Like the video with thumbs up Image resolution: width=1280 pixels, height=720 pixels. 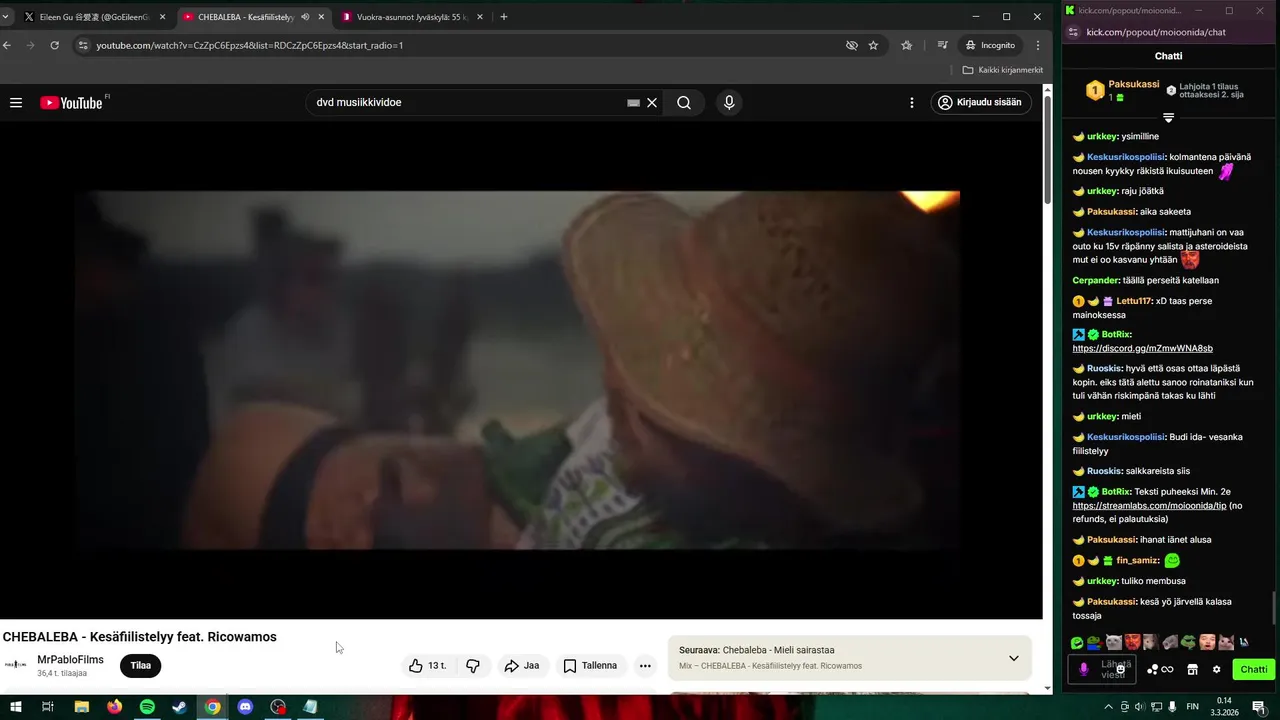coord(428,666)
